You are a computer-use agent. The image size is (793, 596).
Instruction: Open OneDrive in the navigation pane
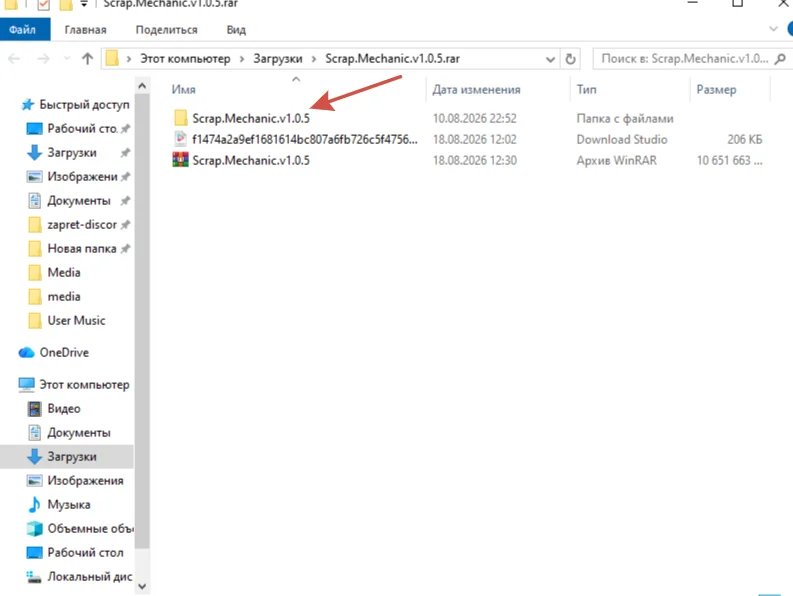click(x=64, y=353)
